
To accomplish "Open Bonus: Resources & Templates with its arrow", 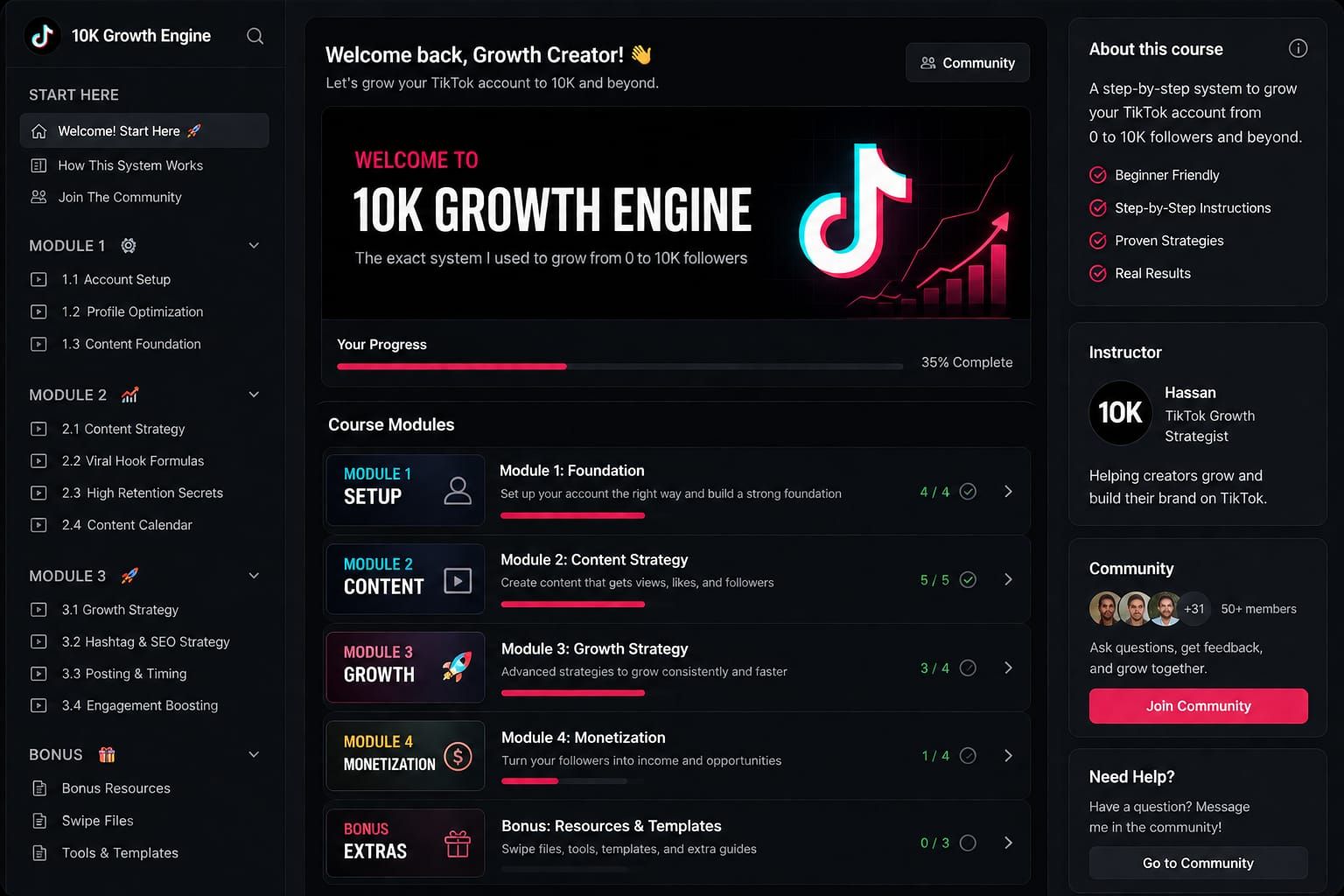I will (1008, 843).
